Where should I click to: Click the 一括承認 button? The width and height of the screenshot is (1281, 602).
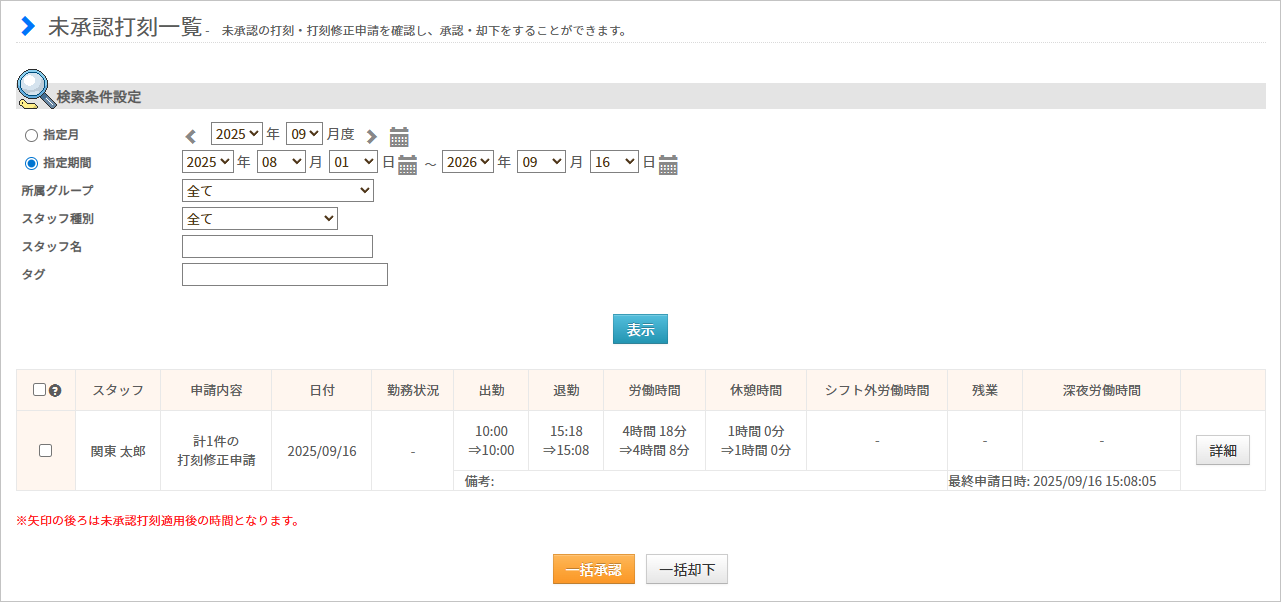593,569
